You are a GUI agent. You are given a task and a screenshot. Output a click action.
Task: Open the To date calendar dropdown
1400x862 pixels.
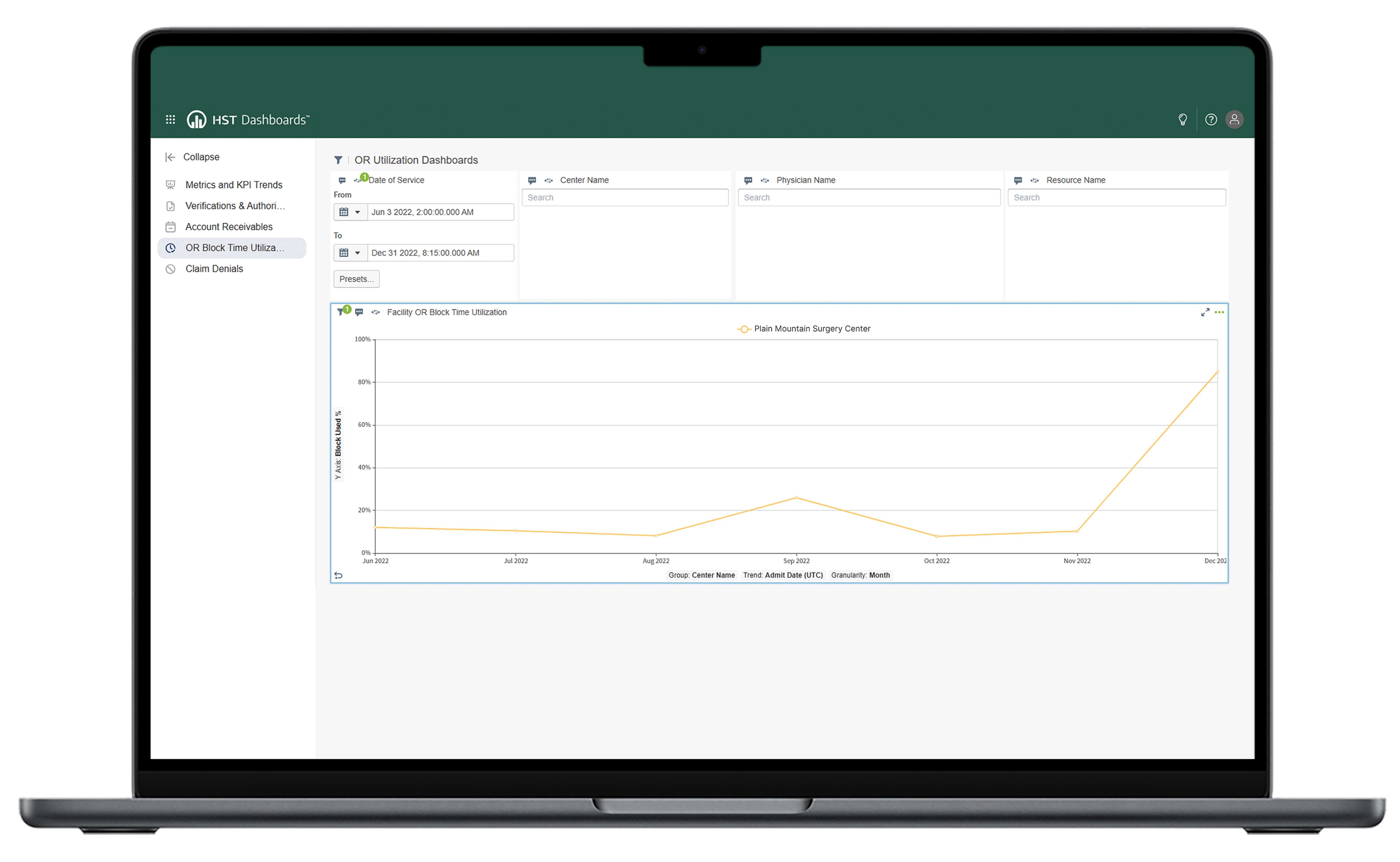click(350, 253)
